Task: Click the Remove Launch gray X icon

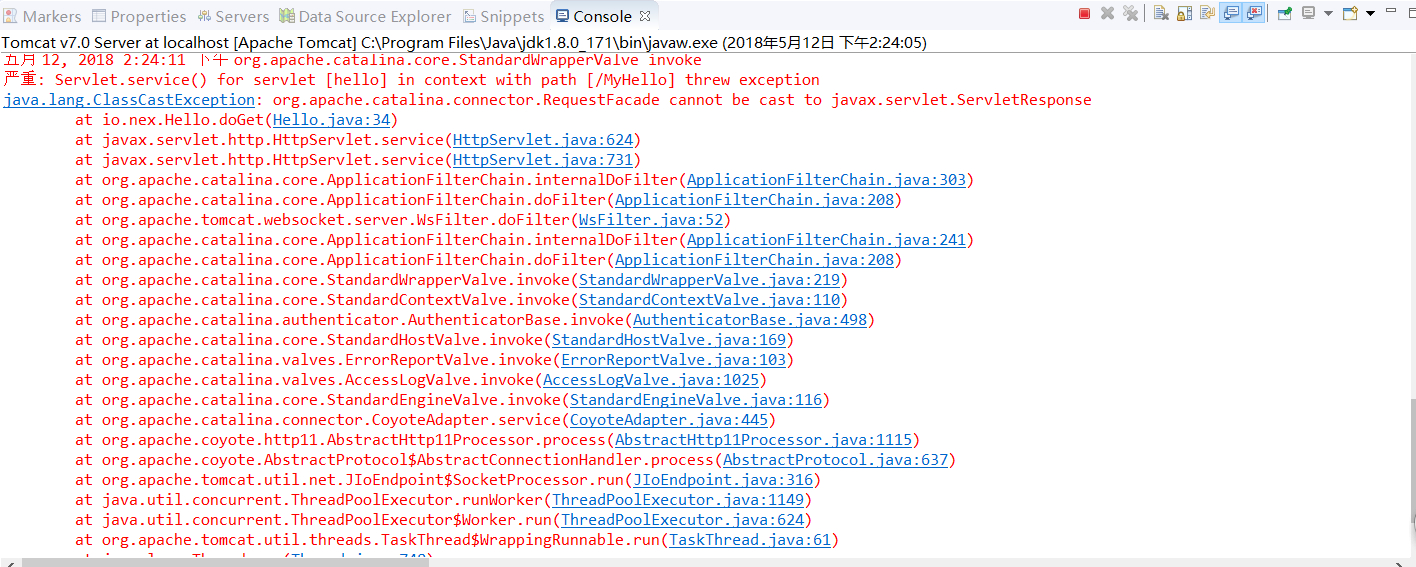Action: [1107, 13]
